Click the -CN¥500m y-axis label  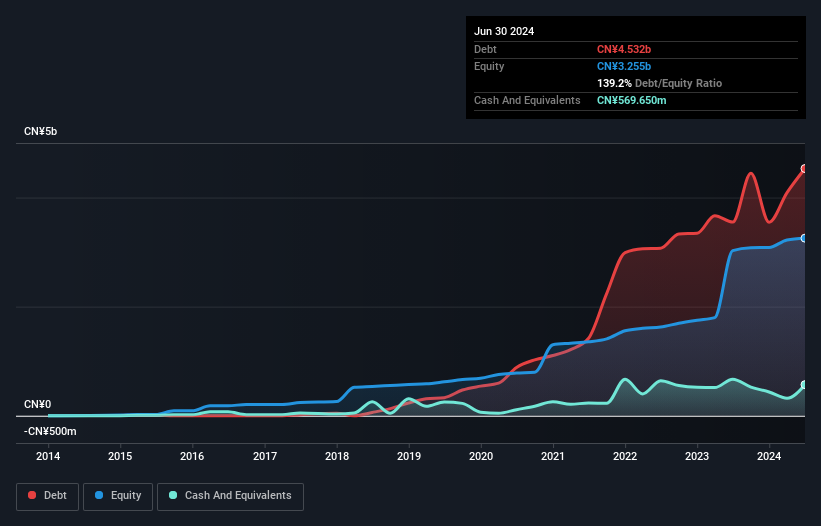coord(50,431)
